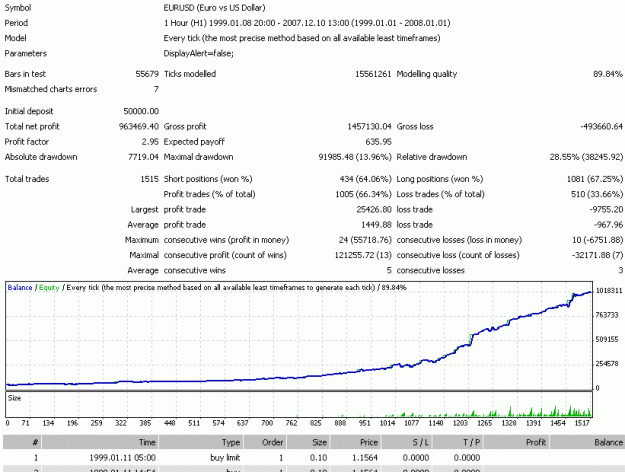The image size is (625, 472).
Task: Click the maximal consecutive profit "121255.72 (13)"
Action: click(363, 255)
